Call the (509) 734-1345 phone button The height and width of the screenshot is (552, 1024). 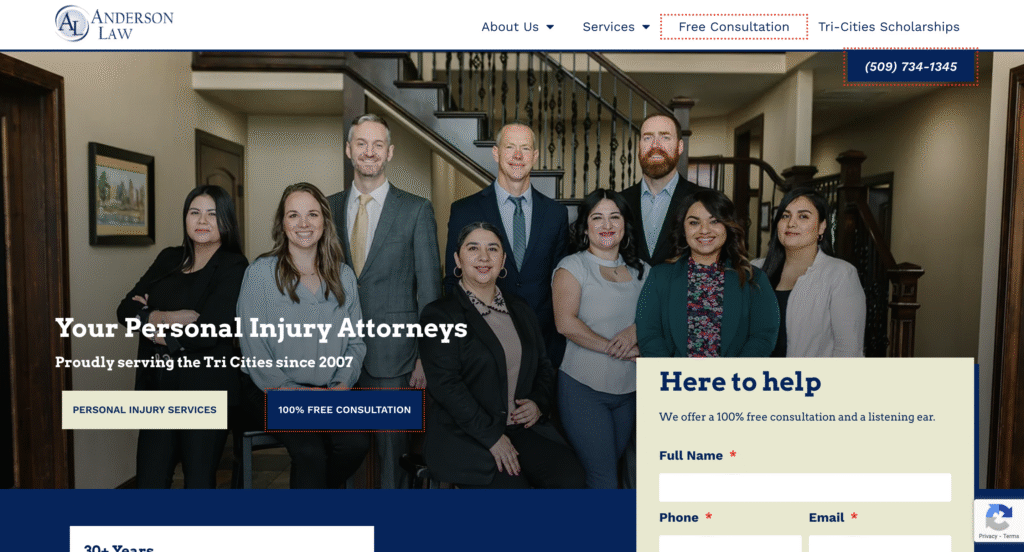point(910,67)
